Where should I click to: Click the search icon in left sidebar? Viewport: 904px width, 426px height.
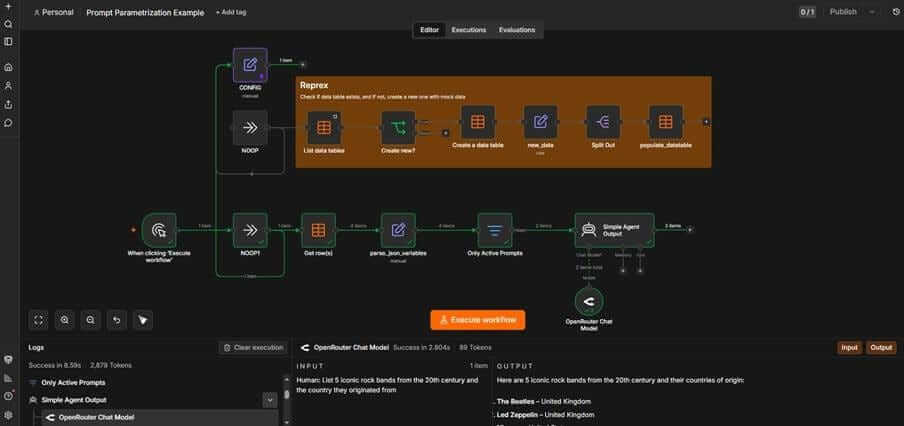8,24
